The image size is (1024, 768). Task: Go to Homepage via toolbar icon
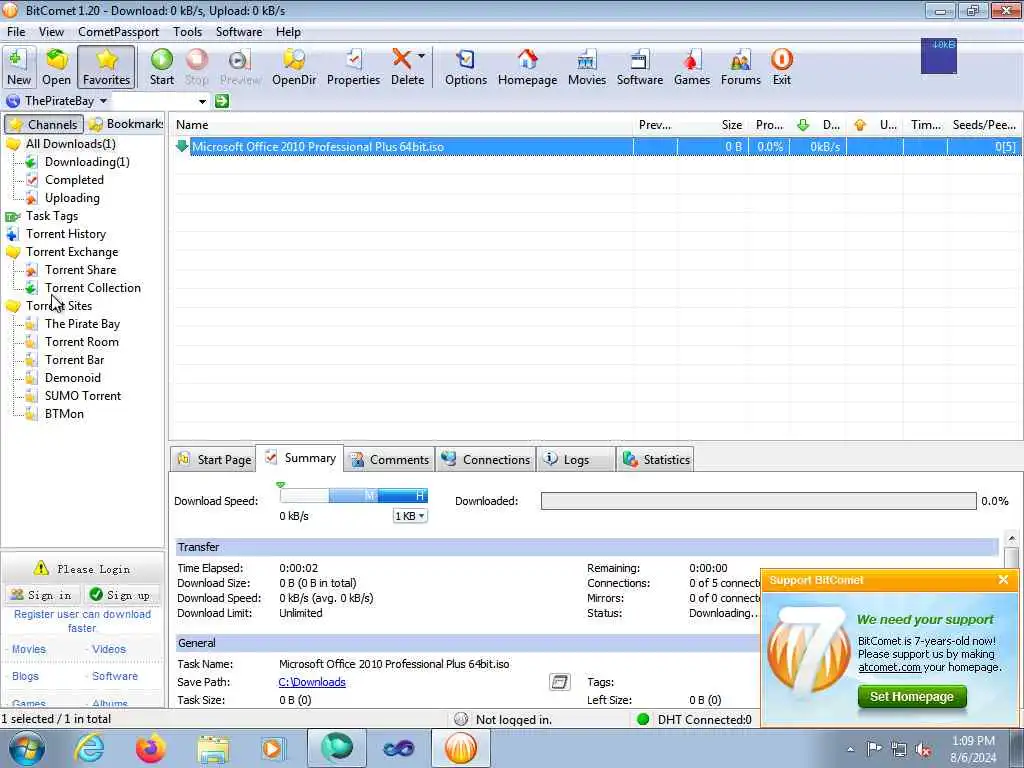tap(527, 67)
